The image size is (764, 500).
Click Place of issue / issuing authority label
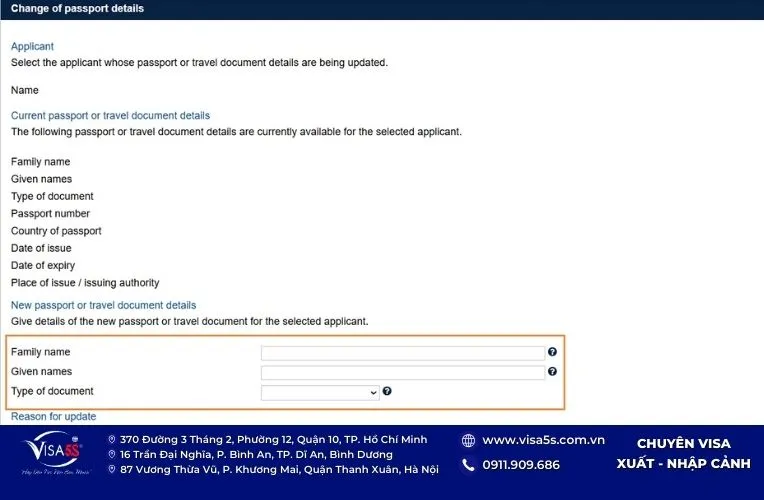pos(85,283)
